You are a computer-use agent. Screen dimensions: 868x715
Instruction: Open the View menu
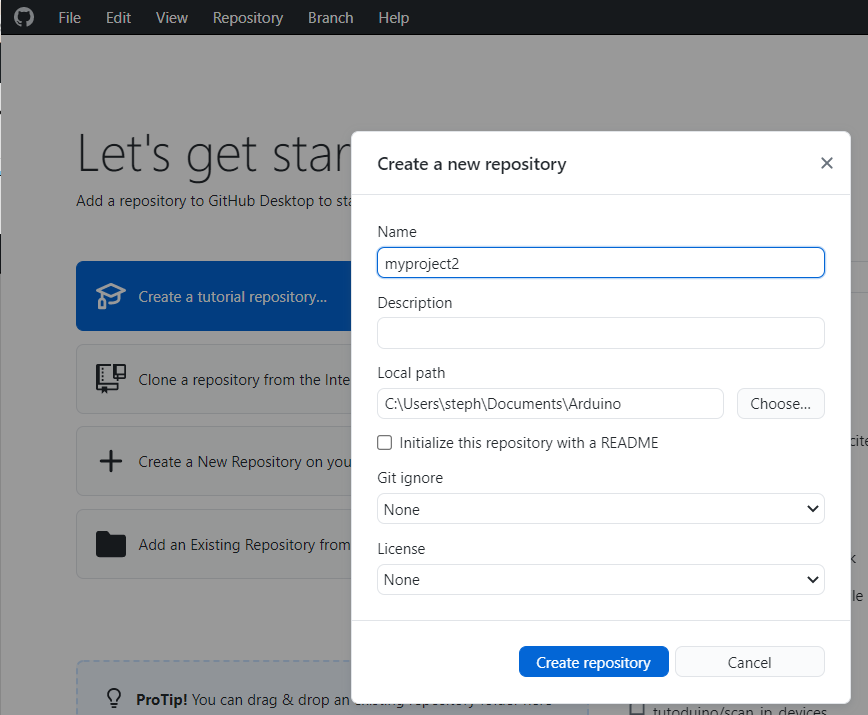[x=172, y=18]
